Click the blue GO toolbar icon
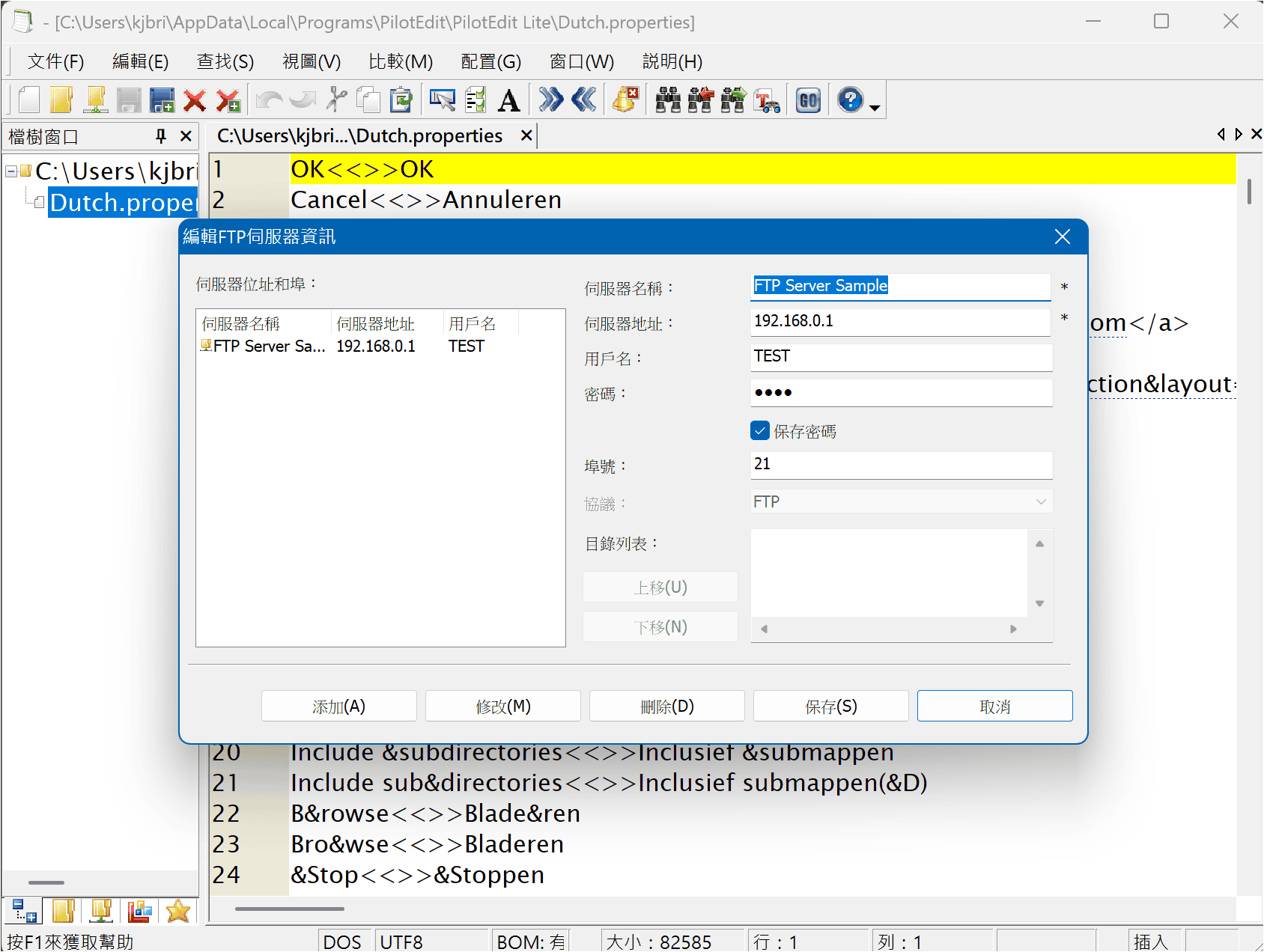The height and width of the screenshot is (952, 1264). pyautogui.click(x=808, y=100)
